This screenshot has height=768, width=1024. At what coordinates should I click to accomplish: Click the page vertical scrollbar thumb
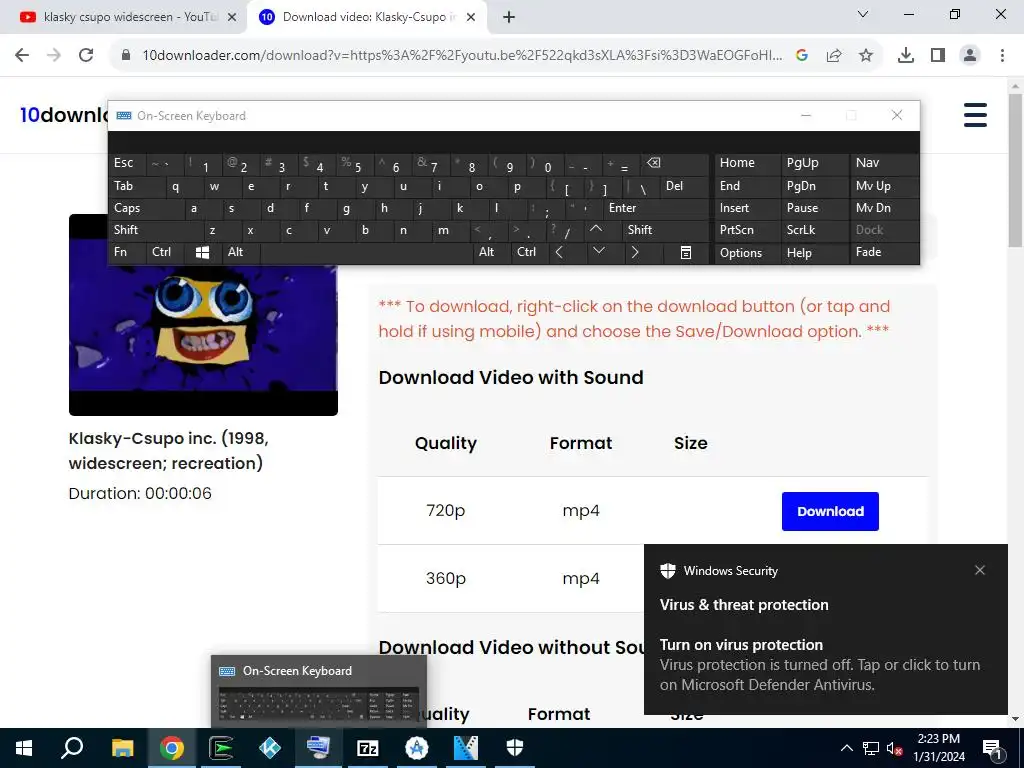coord(1015,170)
